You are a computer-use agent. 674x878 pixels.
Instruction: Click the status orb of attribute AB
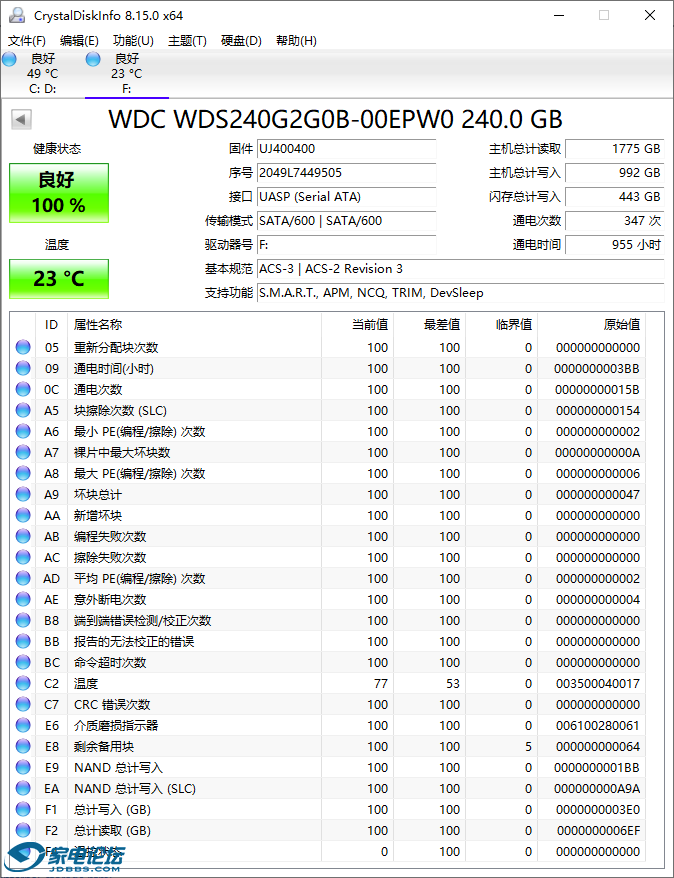pyautogui.click(x=23, y=536)
